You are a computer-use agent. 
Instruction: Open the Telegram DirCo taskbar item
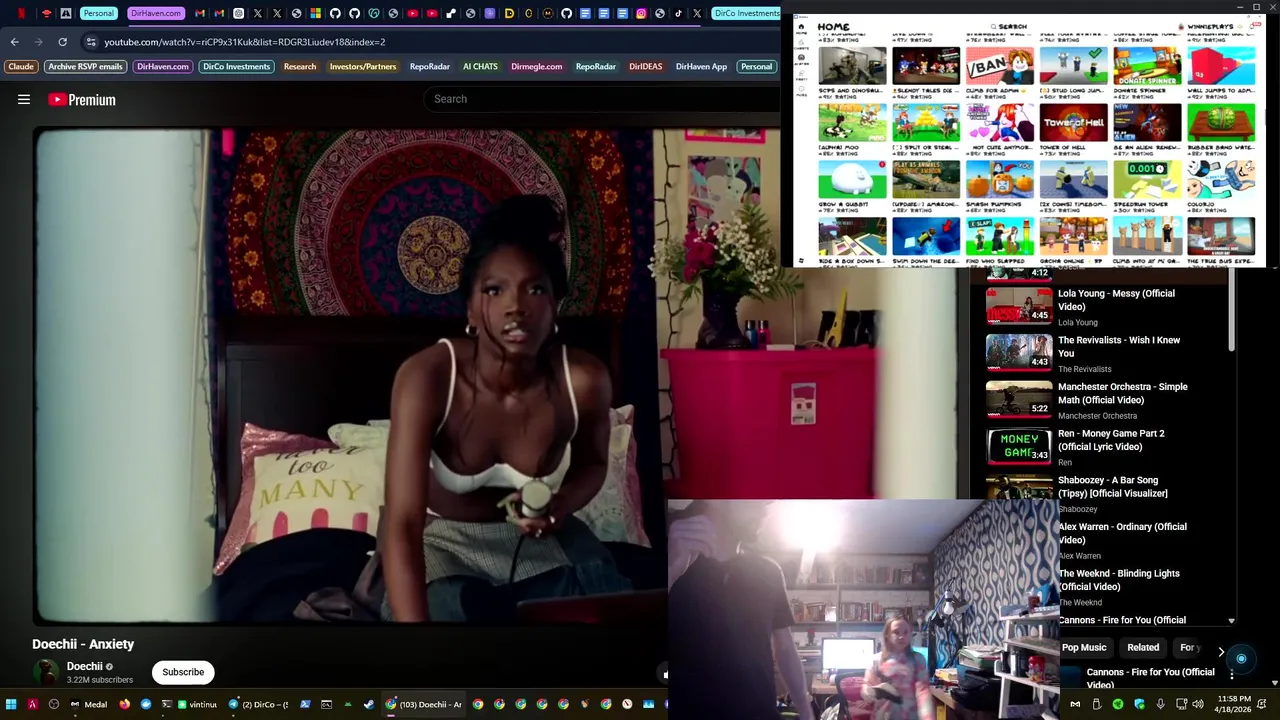pyautogui.click(x=257, y=704)
